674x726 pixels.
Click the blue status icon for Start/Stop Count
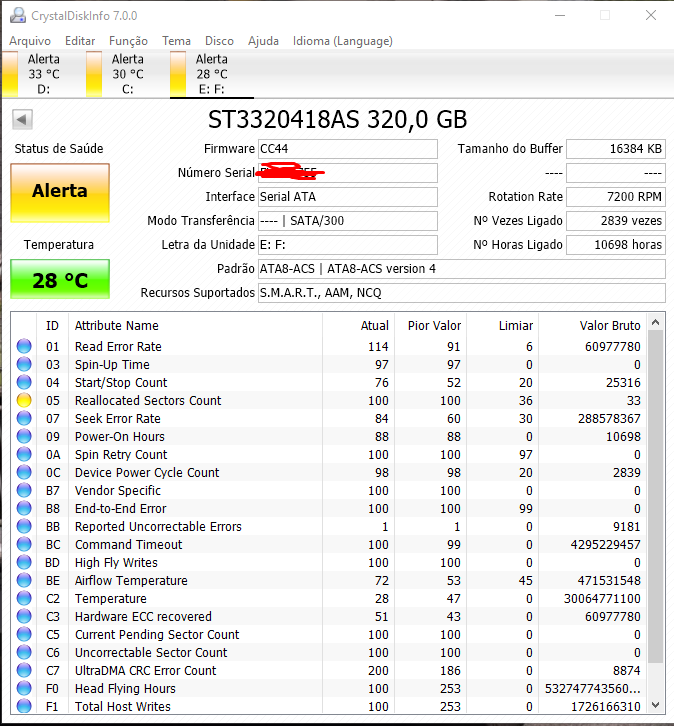24,382
